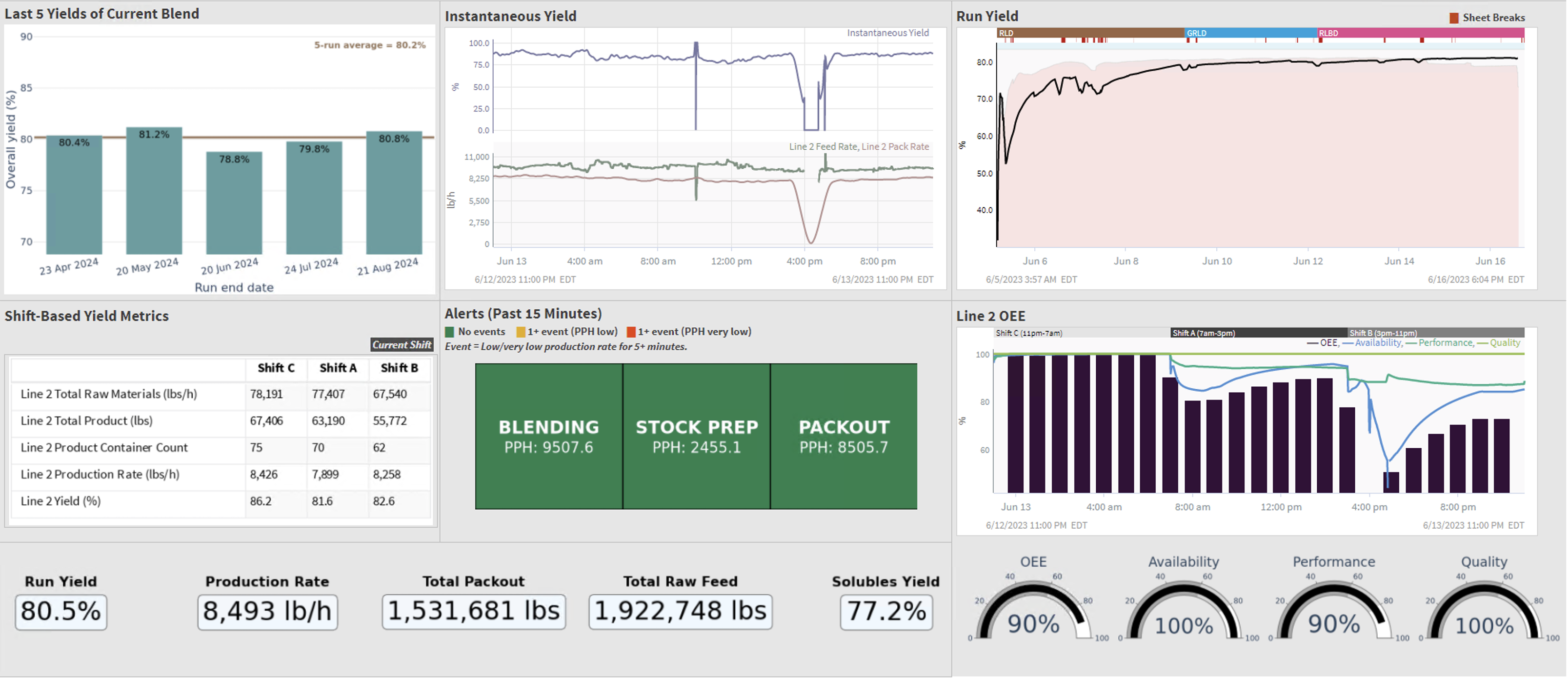
Task: Click the PACKOUT alert tile
Action: pos(844,436)
